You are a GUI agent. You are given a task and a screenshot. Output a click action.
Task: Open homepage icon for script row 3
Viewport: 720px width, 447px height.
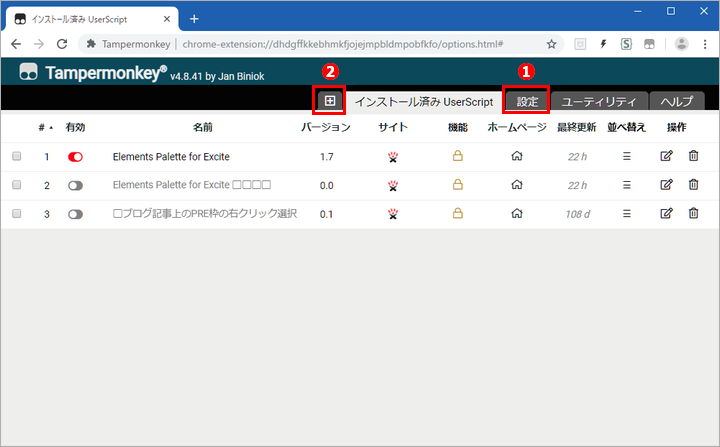click(517, 213)
